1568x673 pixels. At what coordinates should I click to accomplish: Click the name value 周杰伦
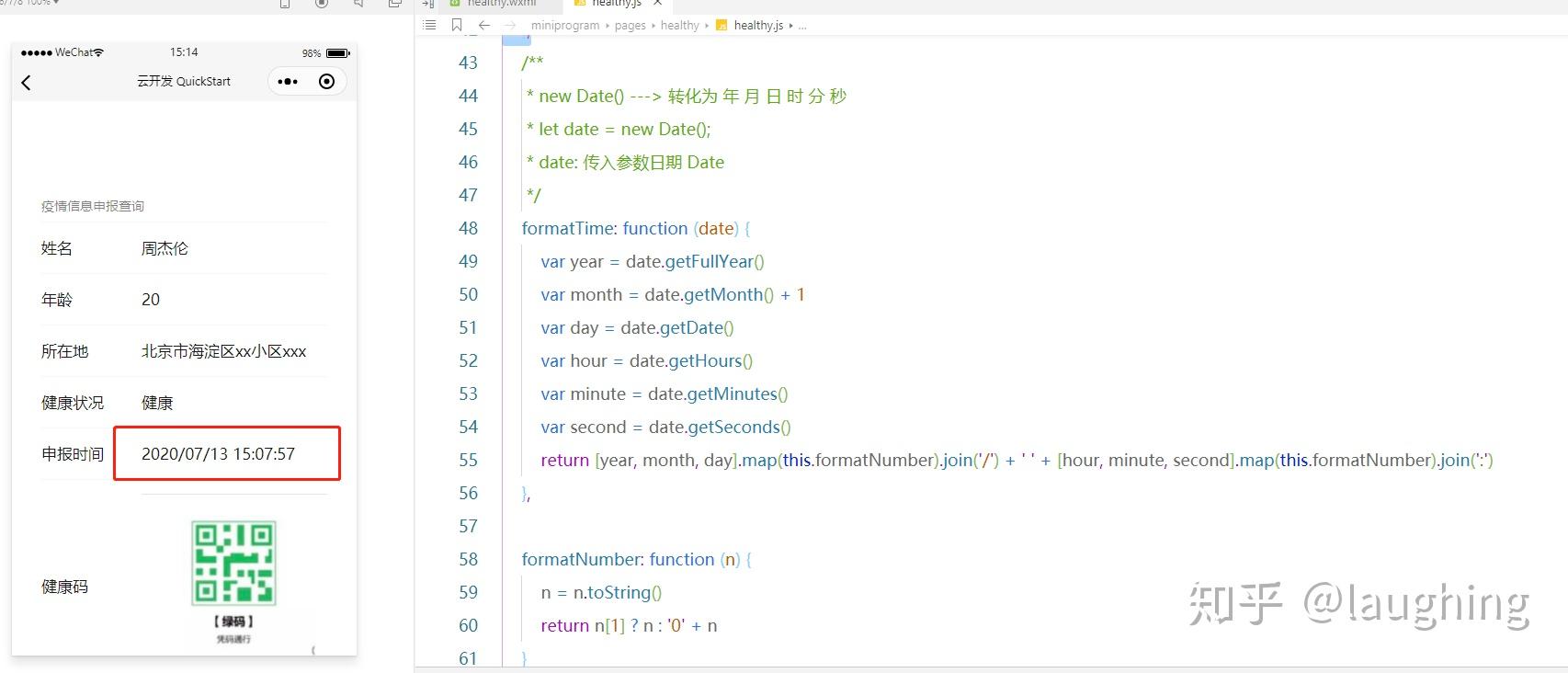click(x=165, y=248)
